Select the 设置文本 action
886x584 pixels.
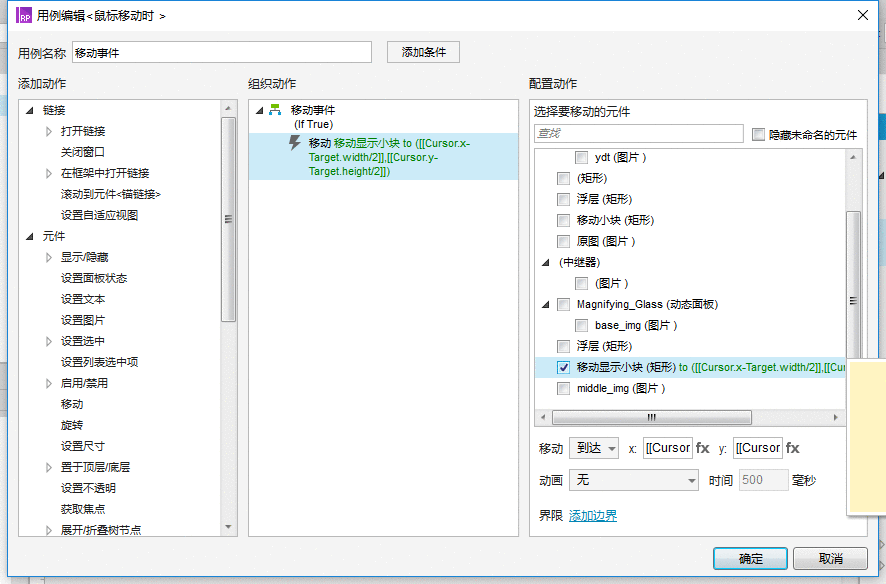point(82,299)
